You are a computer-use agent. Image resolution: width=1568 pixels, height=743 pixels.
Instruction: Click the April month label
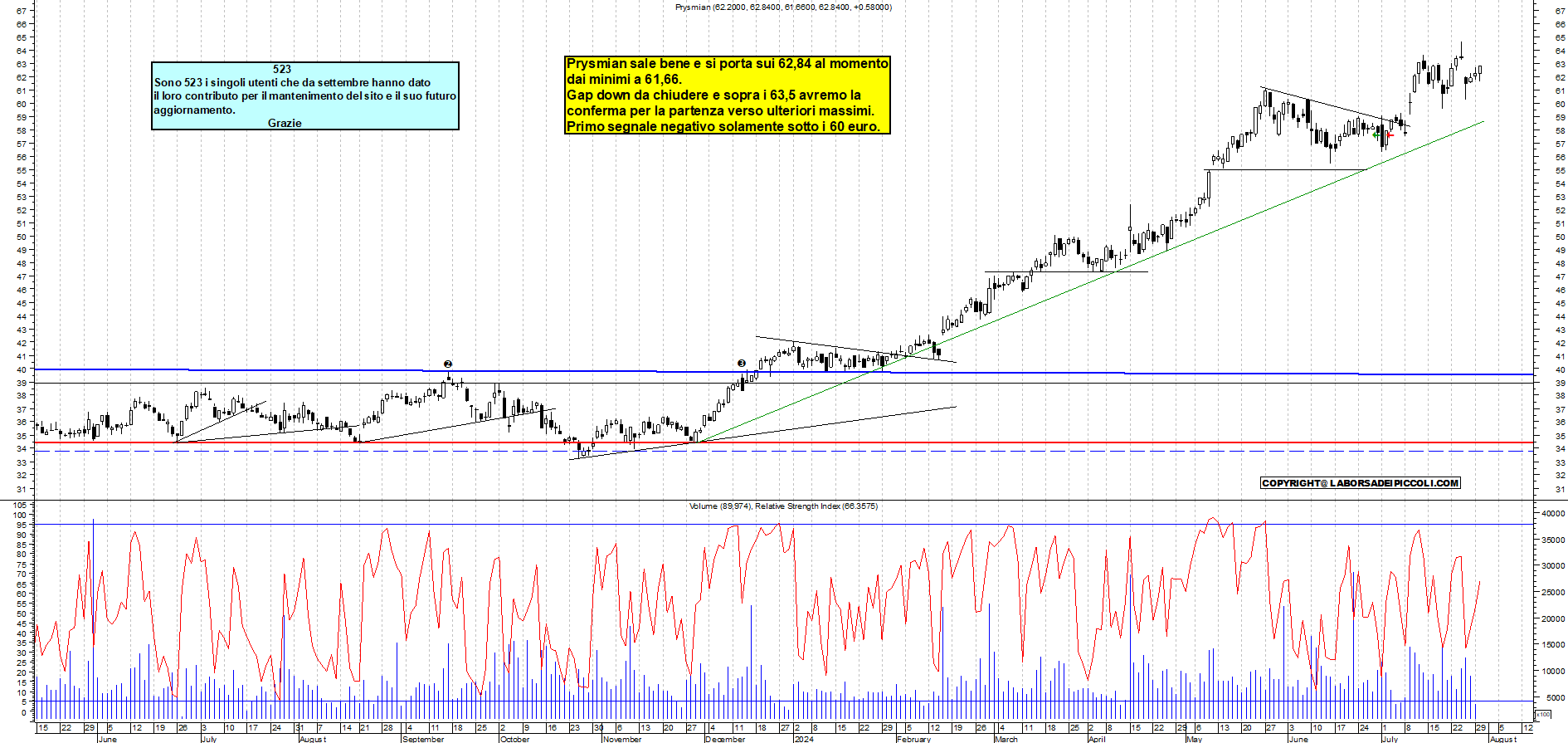(x=1097, y=739)
